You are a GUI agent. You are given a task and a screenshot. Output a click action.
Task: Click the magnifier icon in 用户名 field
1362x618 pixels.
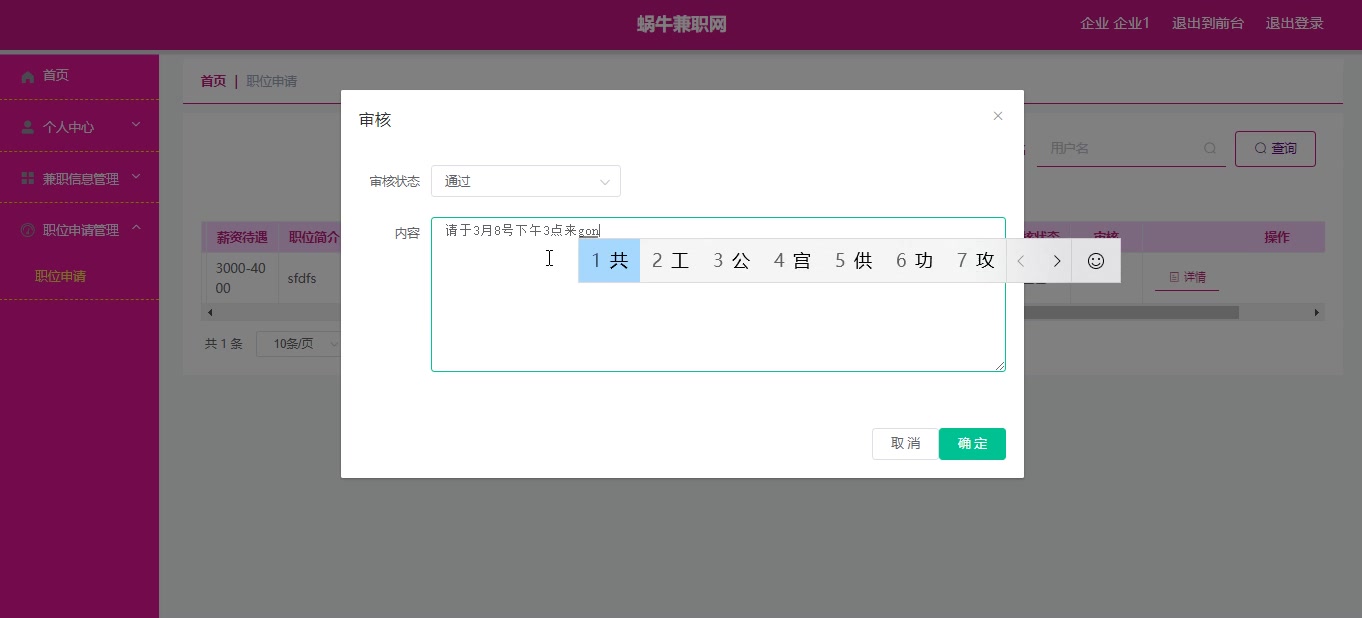tap(1210, 148)
